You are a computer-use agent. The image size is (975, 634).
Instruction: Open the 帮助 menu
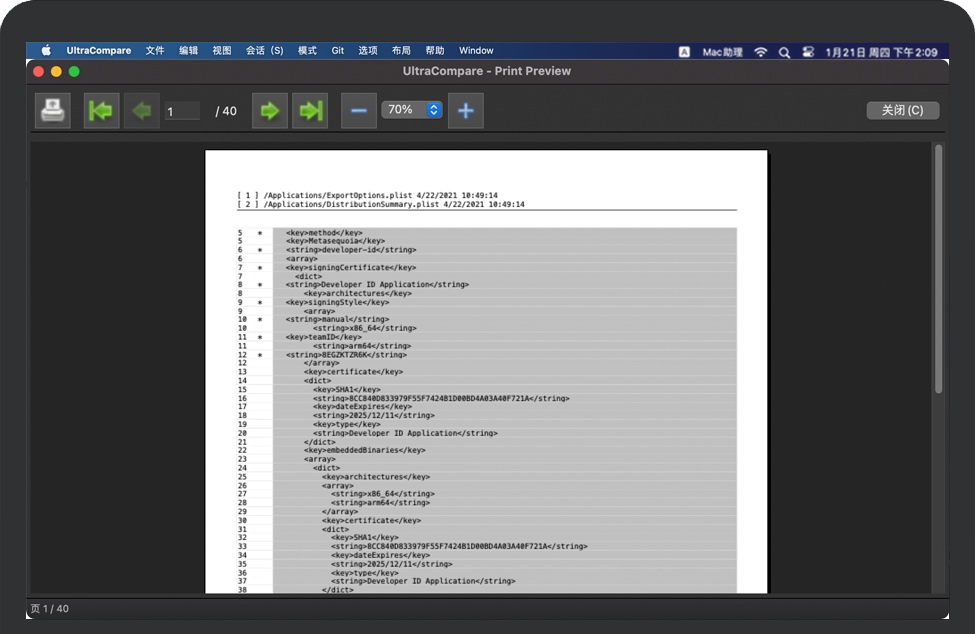[x=434, y=51]
